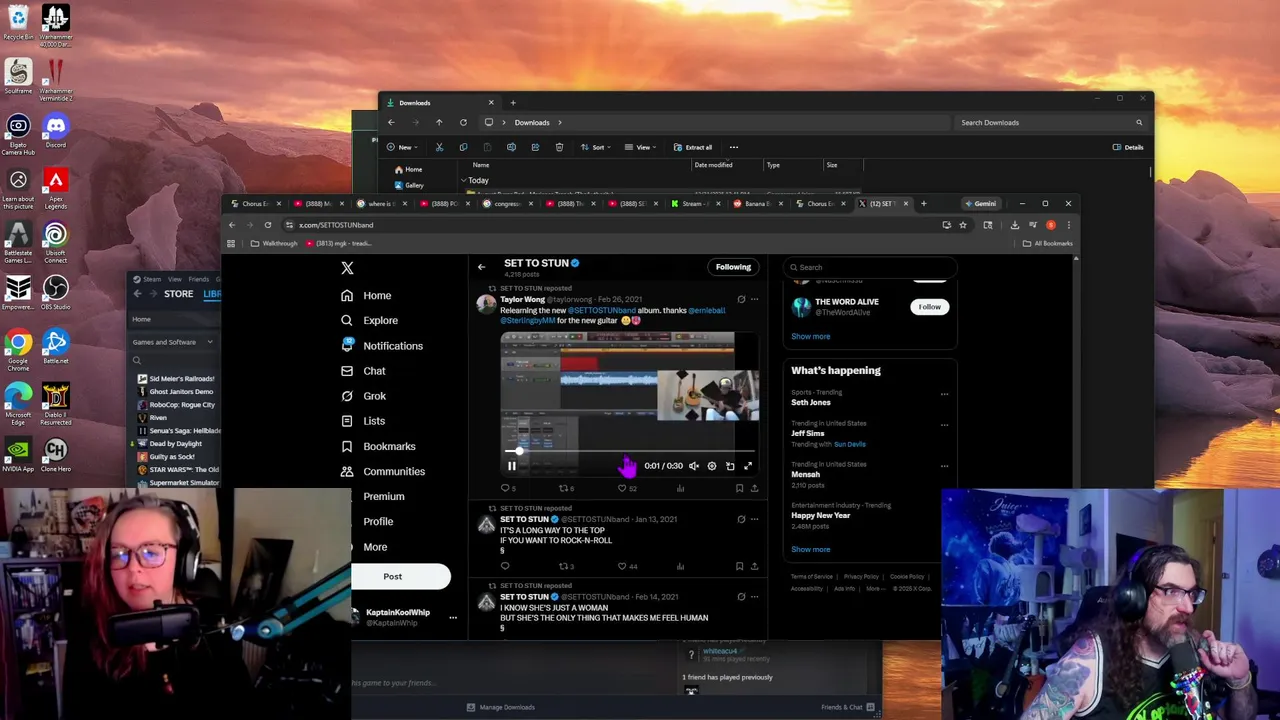1280x720 pixels.
Task: View analytics for Taylor Wong's post
Action: coord(680,488)
